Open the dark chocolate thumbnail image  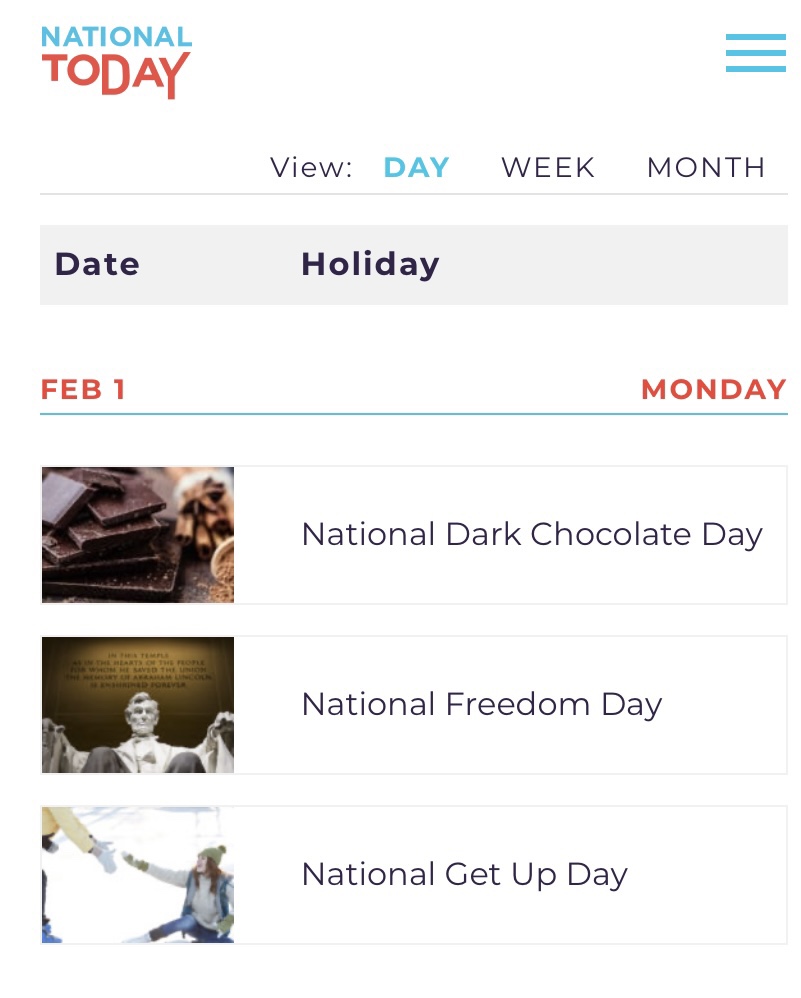[x=138, y=535]
